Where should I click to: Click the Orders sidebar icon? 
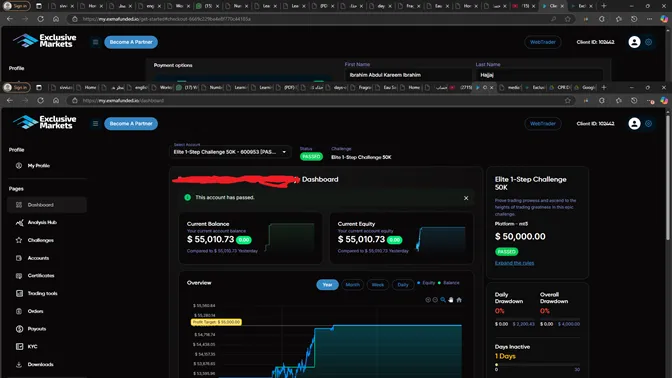click(19, 311)
